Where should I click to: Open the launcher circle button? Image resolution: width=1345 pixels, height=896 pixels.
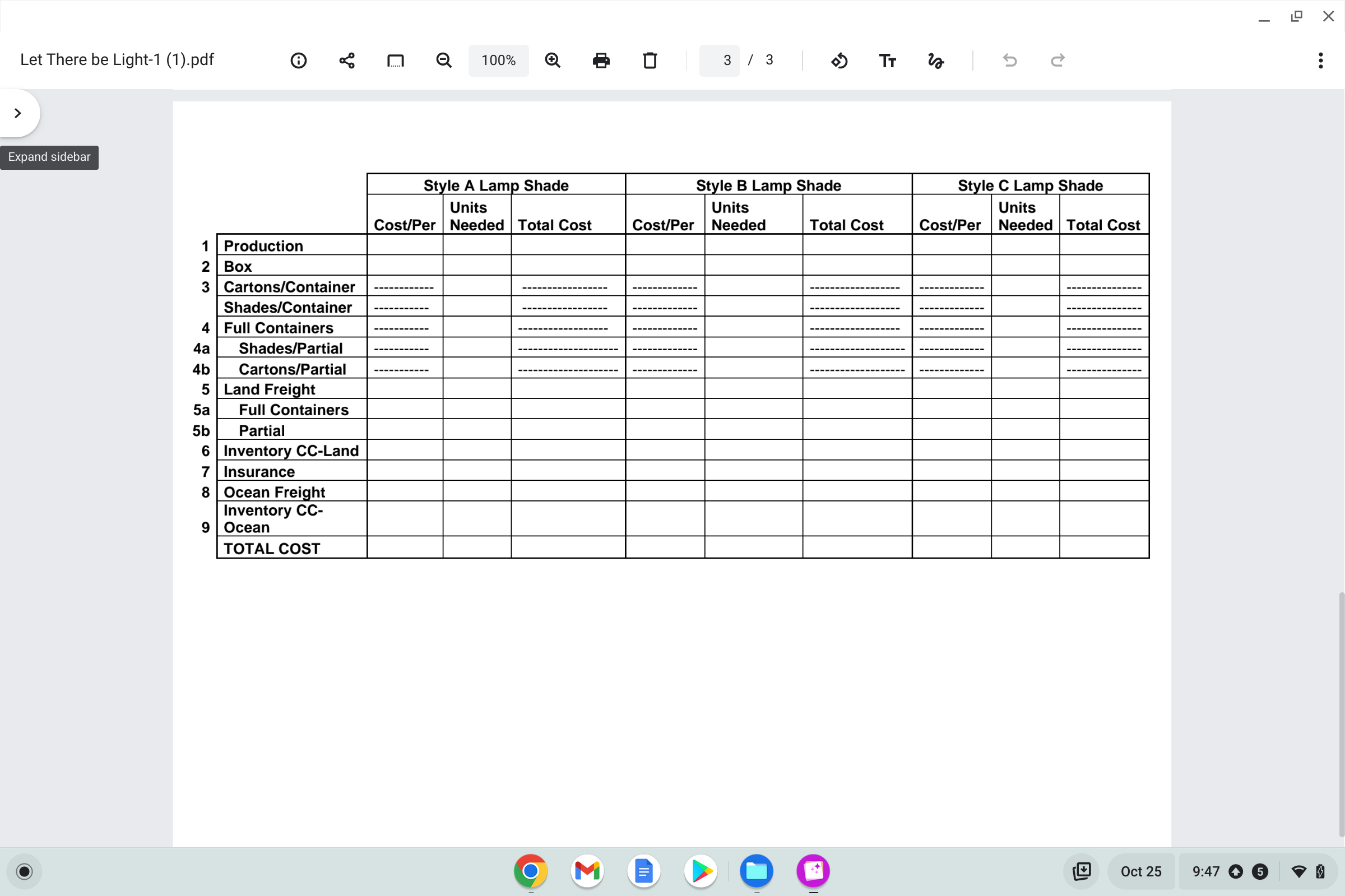click(x=25, y=871)
